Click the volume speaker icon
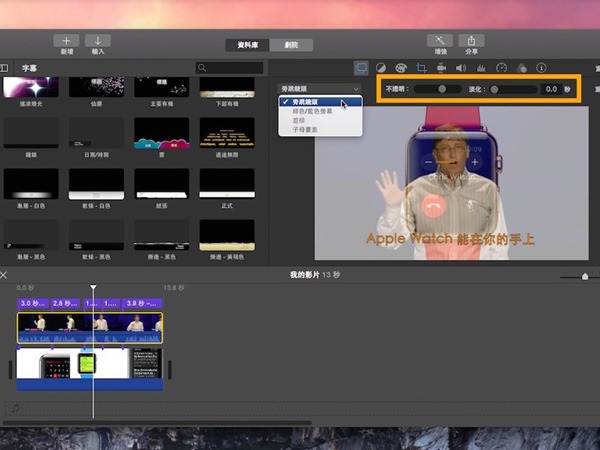This screenshot has width=600, height=450. pyautogui.click(x=461, y=68)
